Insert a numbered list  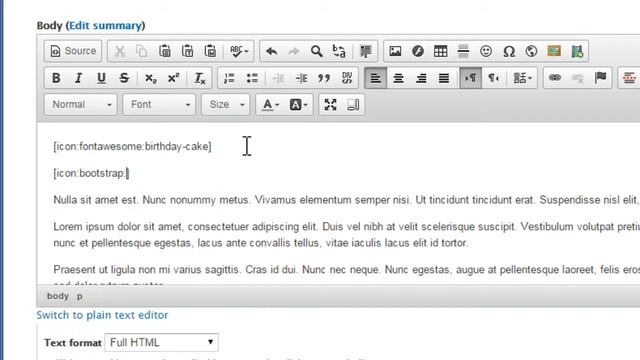point(229,78)
